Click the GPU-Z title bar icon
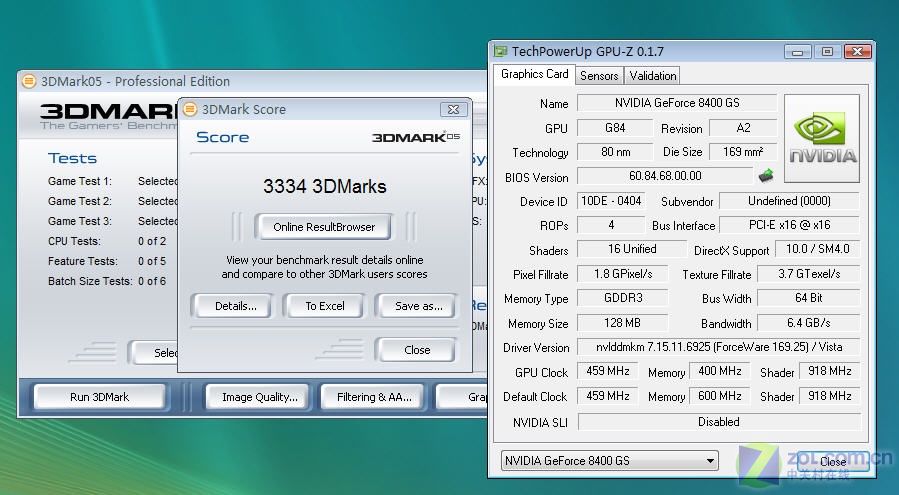The width and height of the screenshot is (899, 495). [x=500, y=51]
